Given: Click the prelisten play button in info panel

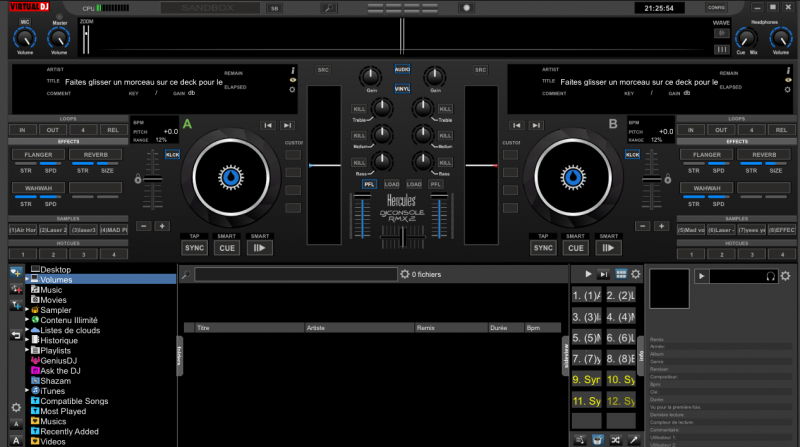Looking at the screenshot, I should (702, 276).
